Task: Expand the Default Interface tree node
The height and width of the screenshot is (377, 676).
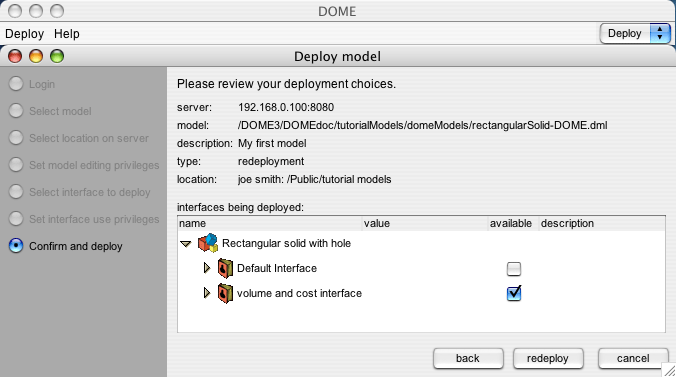Action: [x=207, y=268]
